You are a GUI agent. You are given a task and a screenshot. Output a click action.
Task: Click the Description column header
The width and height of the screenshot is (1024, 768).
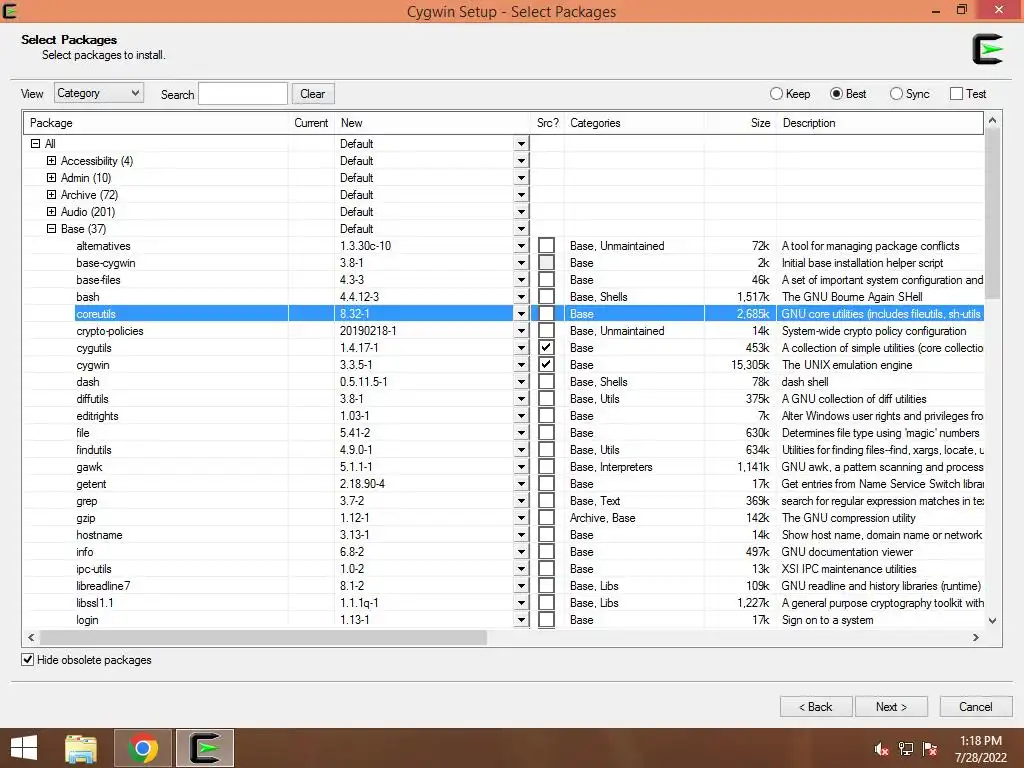[x=879, y=123]
